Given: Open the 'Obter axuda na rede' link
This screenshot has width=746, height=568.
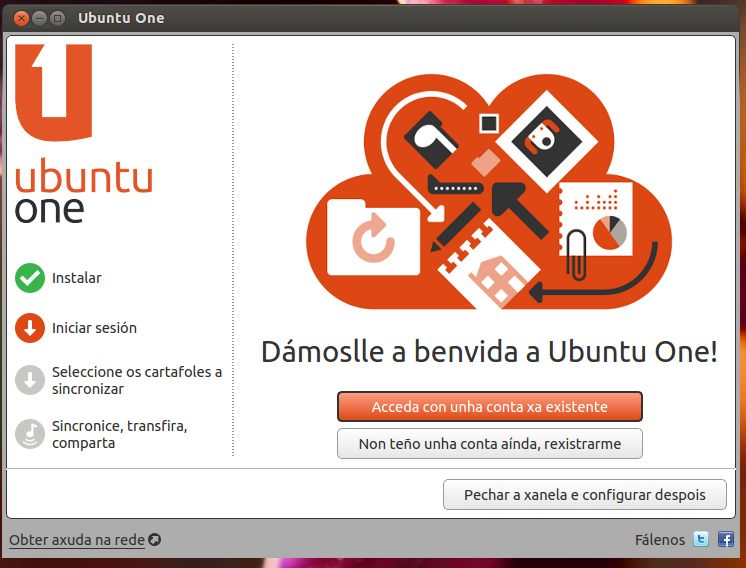Looking at the screenshot, I should (x=77, y=540).
